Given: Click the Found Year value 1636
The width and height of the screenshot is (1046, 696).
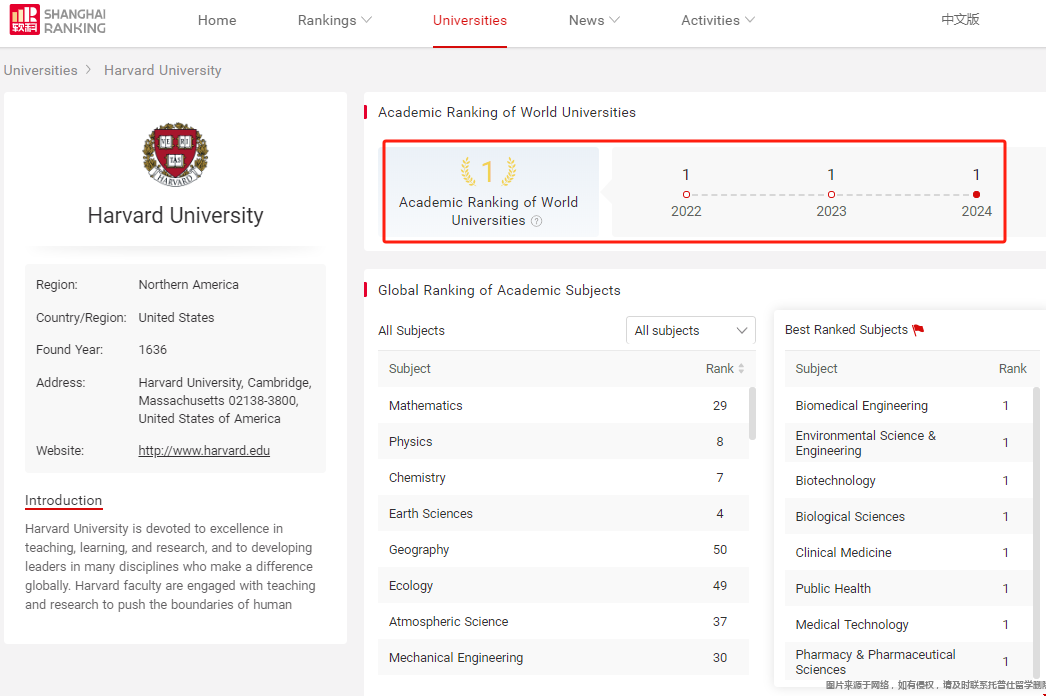Looking at the screenshot, I should pyautogui.click(x=153, y=350).
